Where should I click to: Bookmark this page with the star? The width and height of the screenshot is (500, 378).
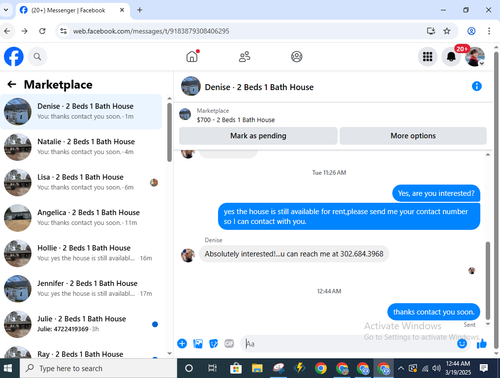coord(447,31)
